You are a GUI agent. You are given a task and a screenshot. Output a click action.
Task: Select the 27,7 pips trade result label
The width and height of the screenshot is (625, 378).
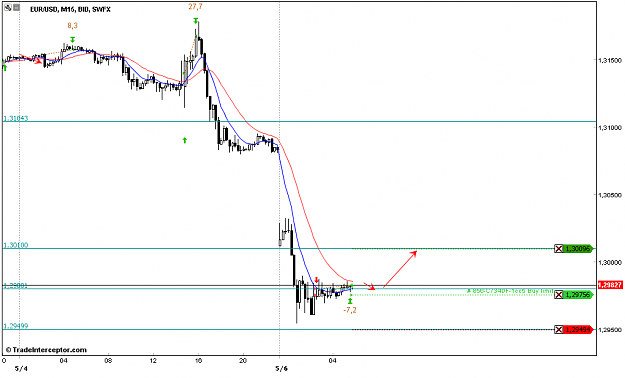(x=195, y=7)
